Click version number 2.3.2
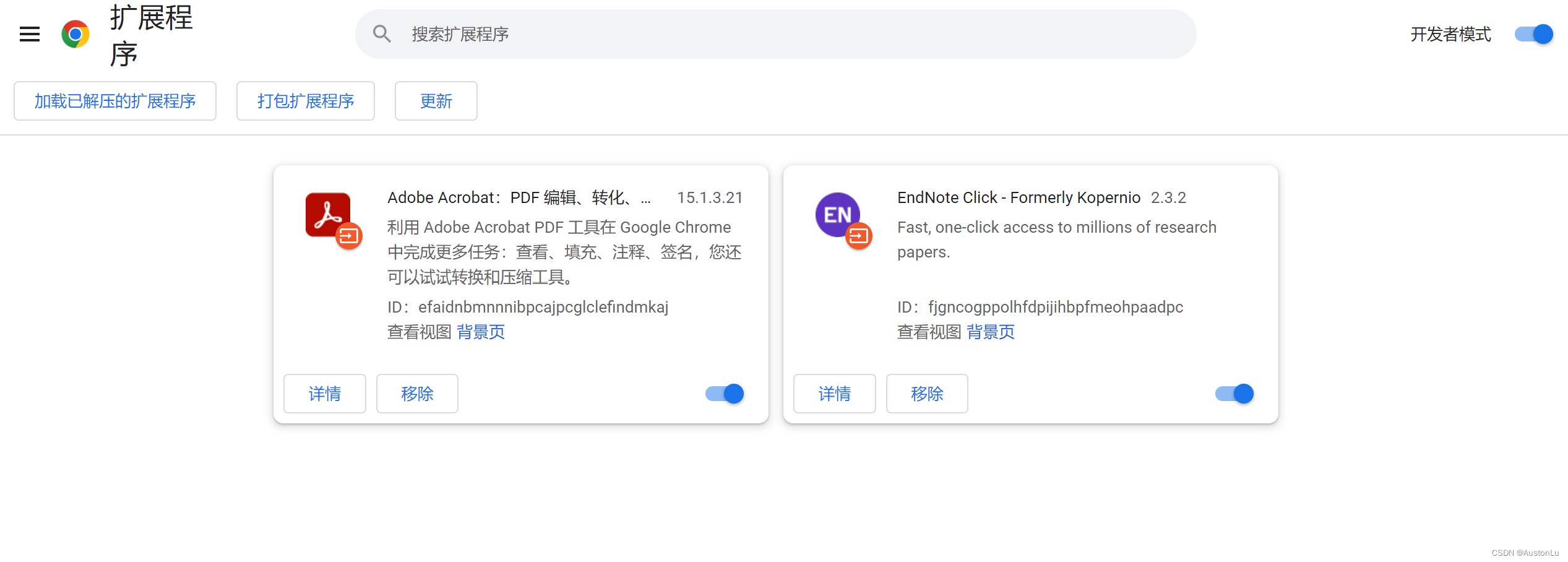 tap(1168, 197)
